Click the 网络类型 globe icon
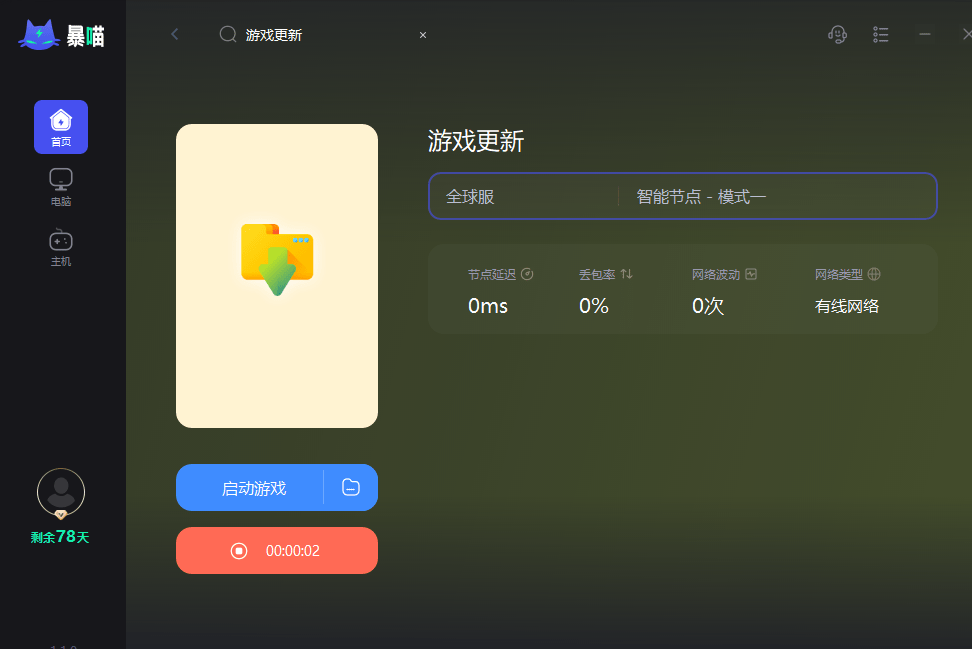The width and height of the screenshot is (972, 649). click(x=874, y=274)
